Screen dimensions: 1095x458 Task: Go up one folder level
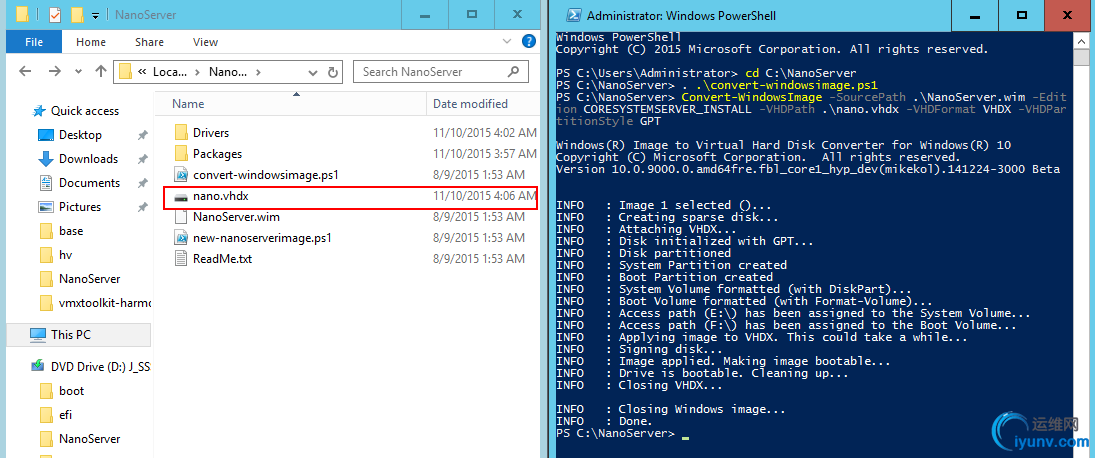pos(101,71)
